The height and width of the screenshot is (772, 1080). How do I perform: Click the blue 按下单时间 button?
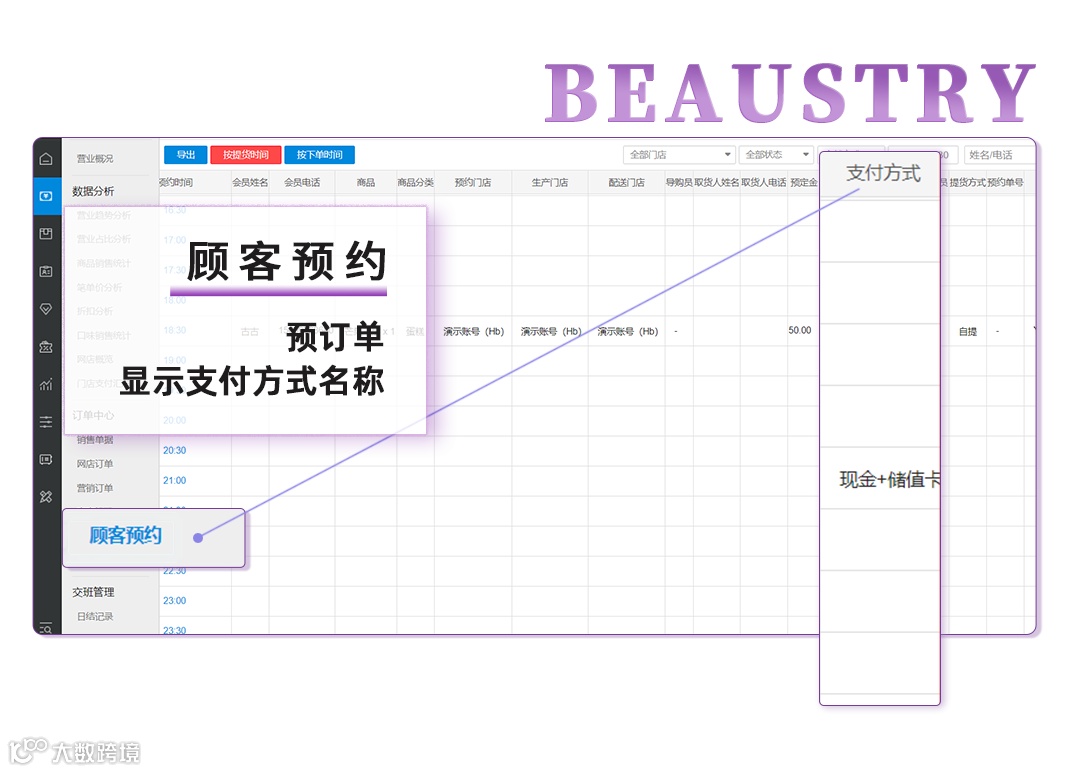click(320, 155)
